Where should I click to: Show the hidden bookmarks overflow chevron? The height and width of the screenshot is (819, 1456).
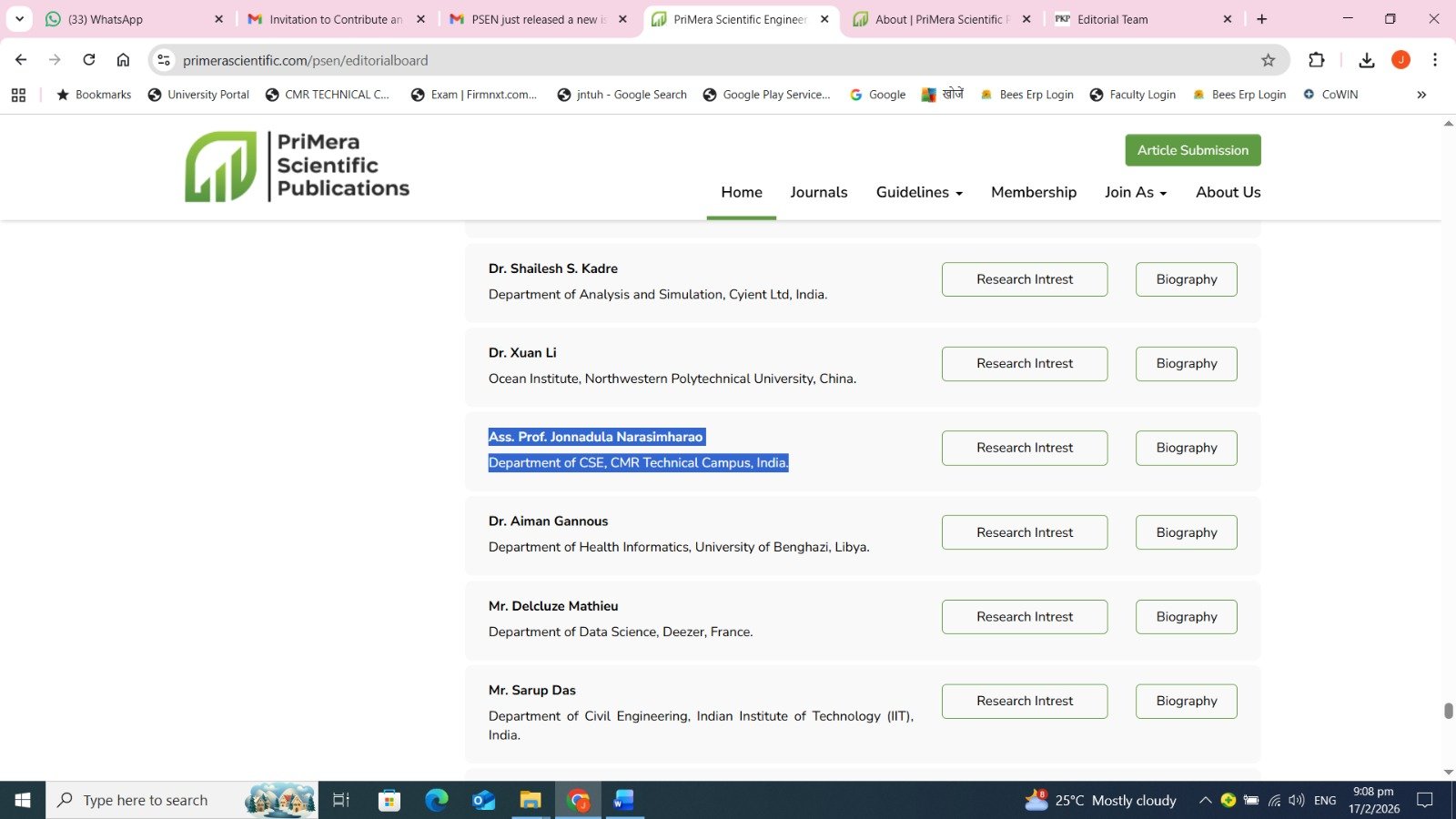1421,95
